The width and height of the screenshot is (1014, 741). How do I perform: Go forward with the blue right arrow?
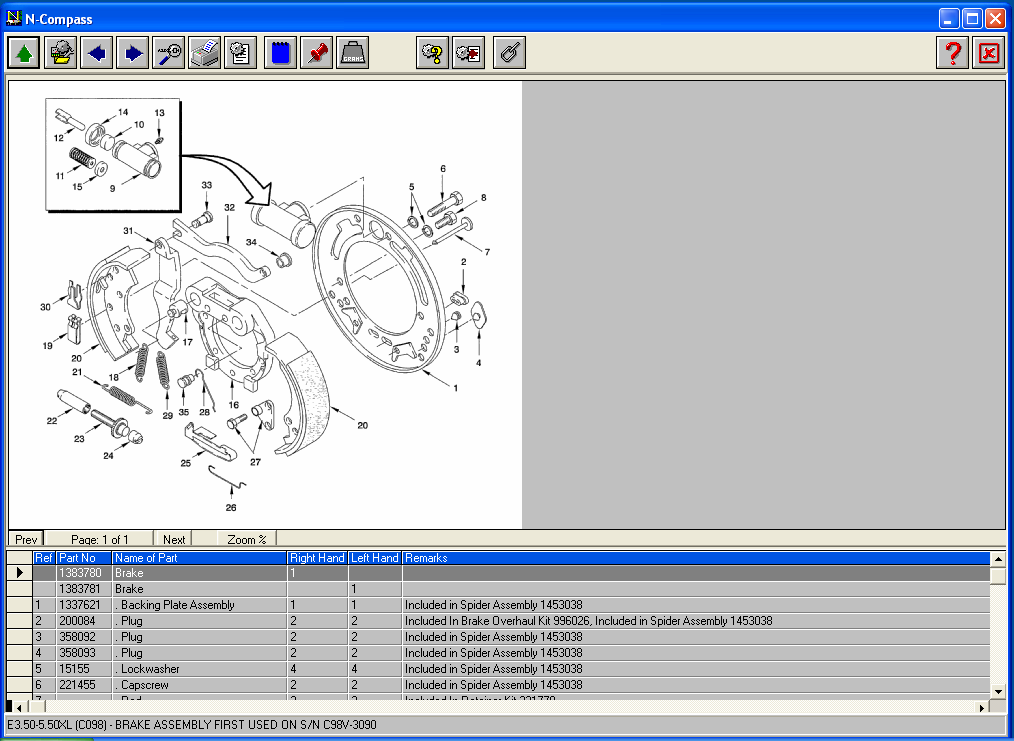tap(133, 52)
